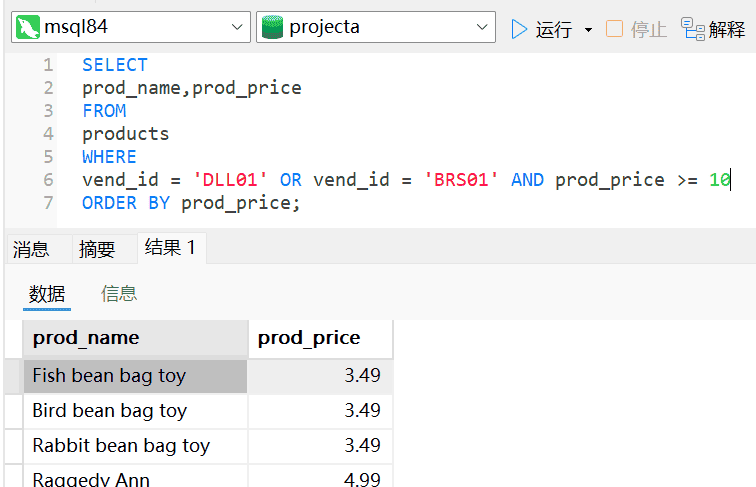Expand the projecta database dropdown arrow
Viewport: 756px width, 487px height.
point(484,28)
